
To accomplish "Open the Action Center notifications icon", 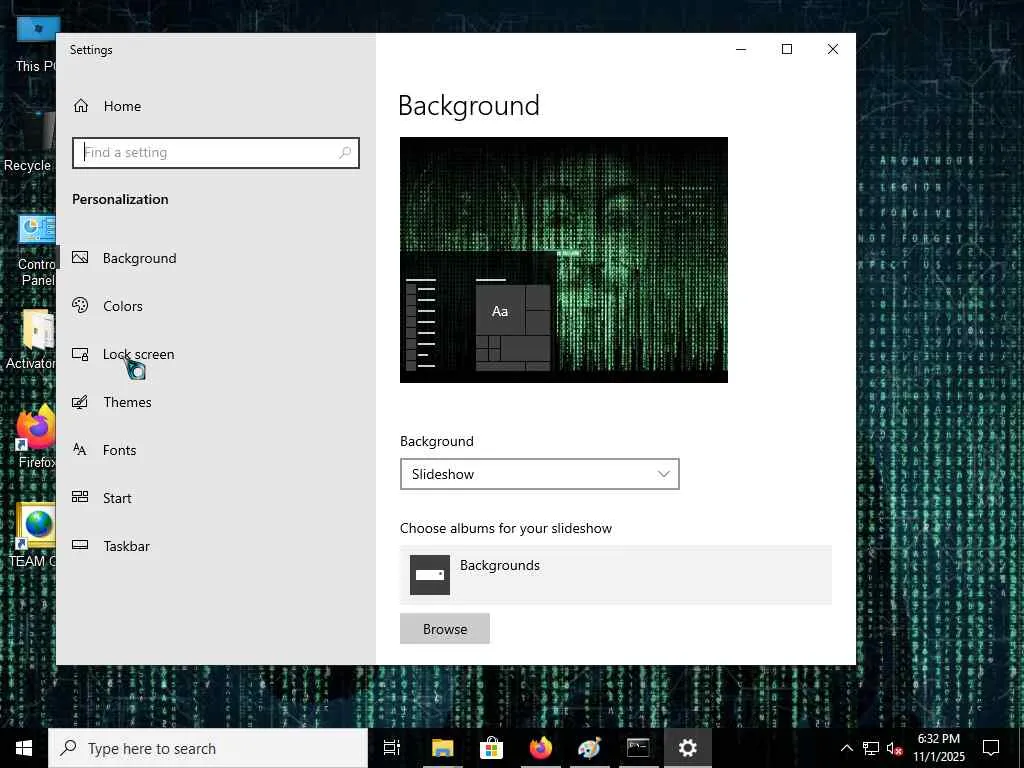I will tap(991, 748).
